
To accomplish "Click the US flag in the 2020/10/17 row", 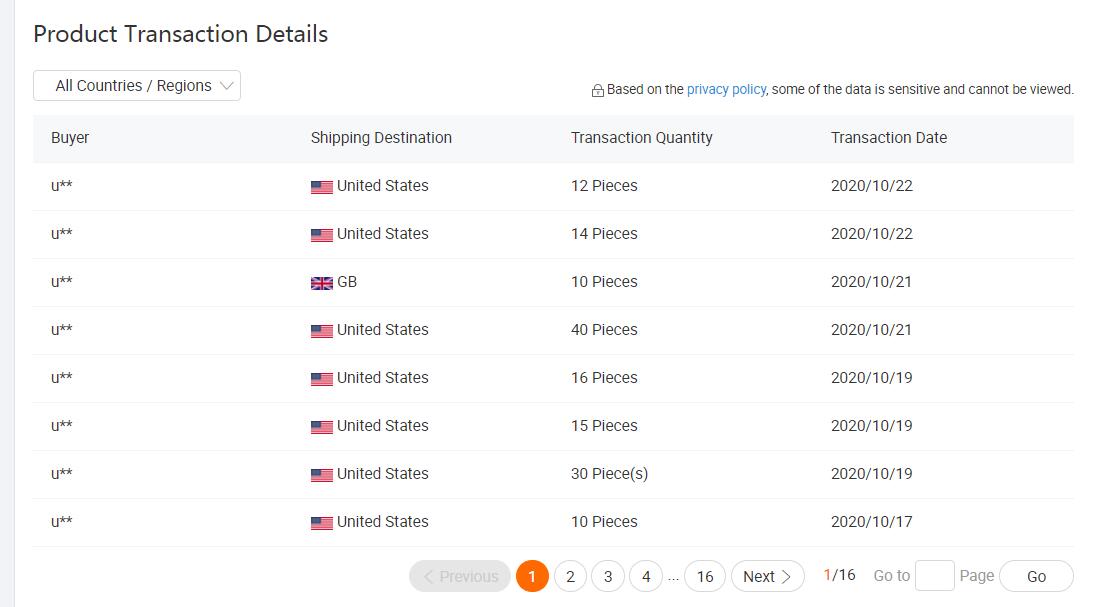I will (321, 523).
